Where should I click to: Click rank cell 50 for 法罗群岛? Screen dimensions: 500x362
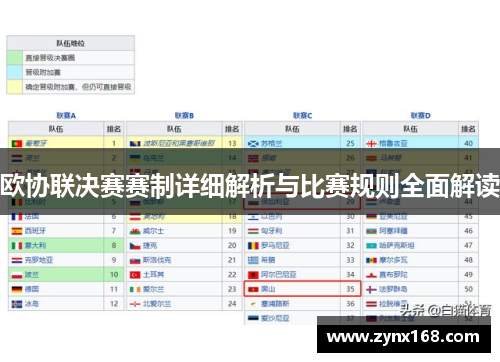click(x=468, y=289)
